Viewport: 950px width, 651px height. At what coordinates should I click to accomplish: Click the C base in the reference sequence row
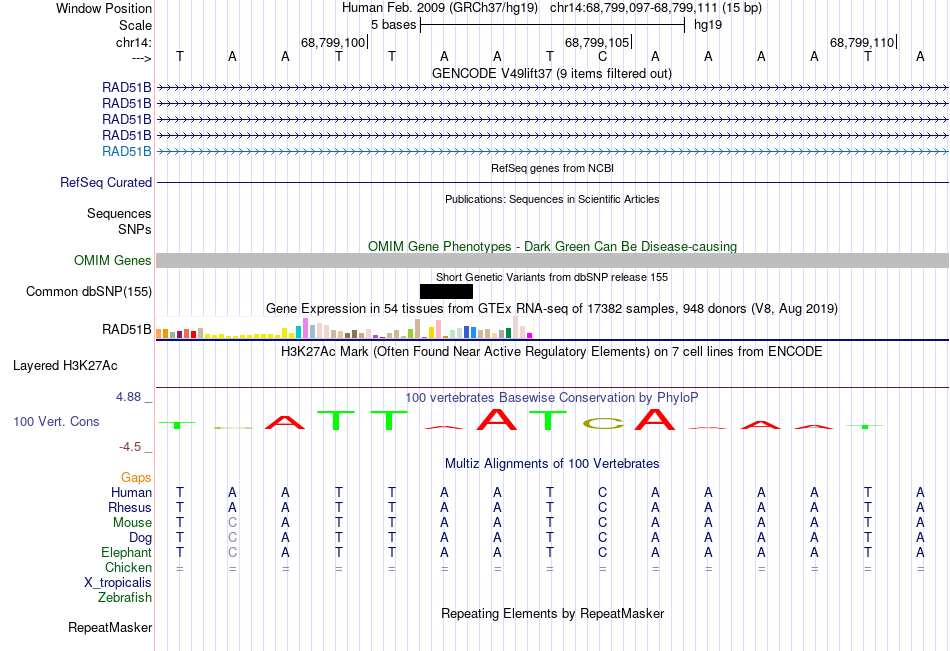pos(602,57)
